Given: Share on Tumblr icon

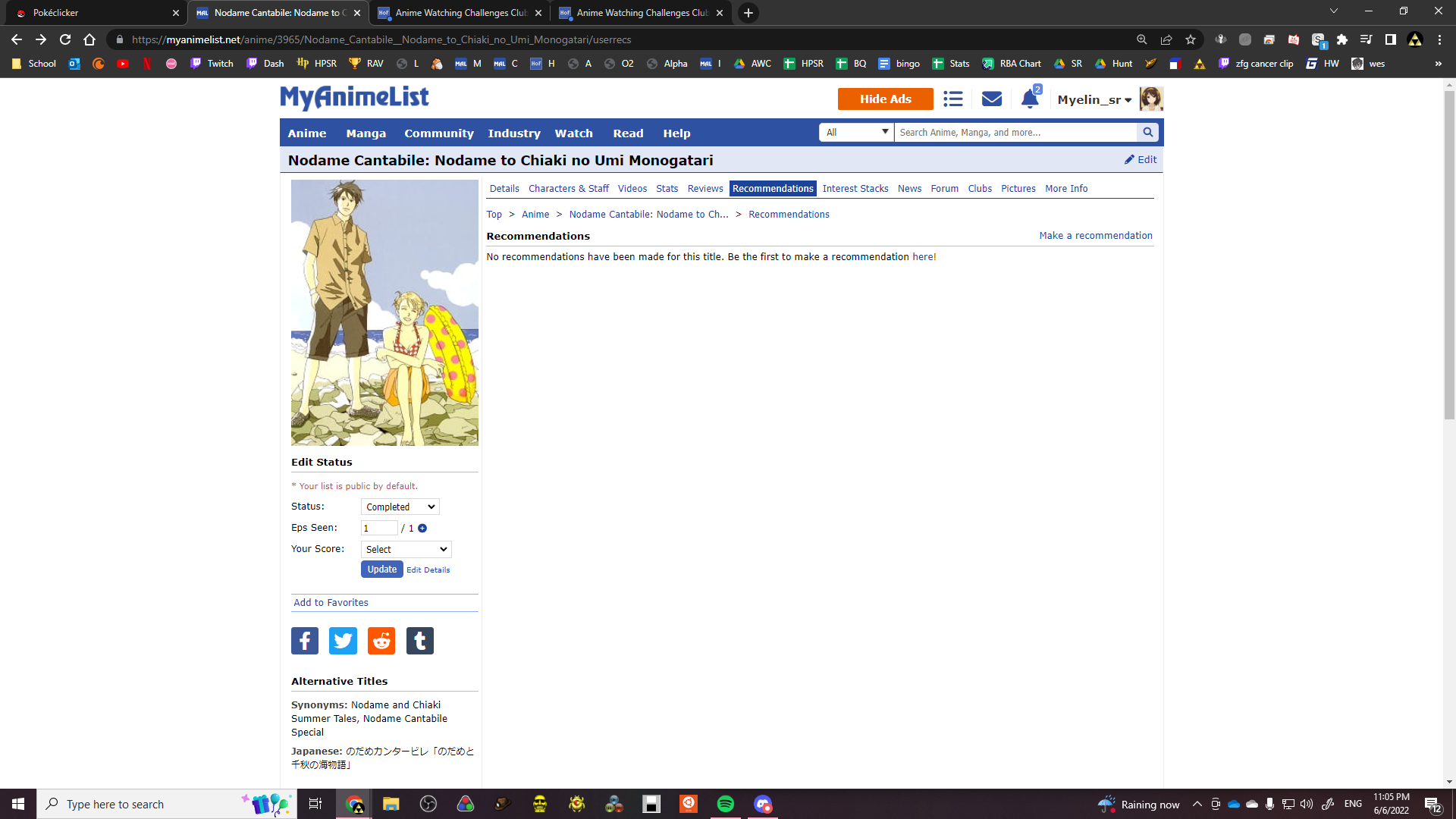Looking at the screenshot, I should pyautogui.click(x=419, y=641).
